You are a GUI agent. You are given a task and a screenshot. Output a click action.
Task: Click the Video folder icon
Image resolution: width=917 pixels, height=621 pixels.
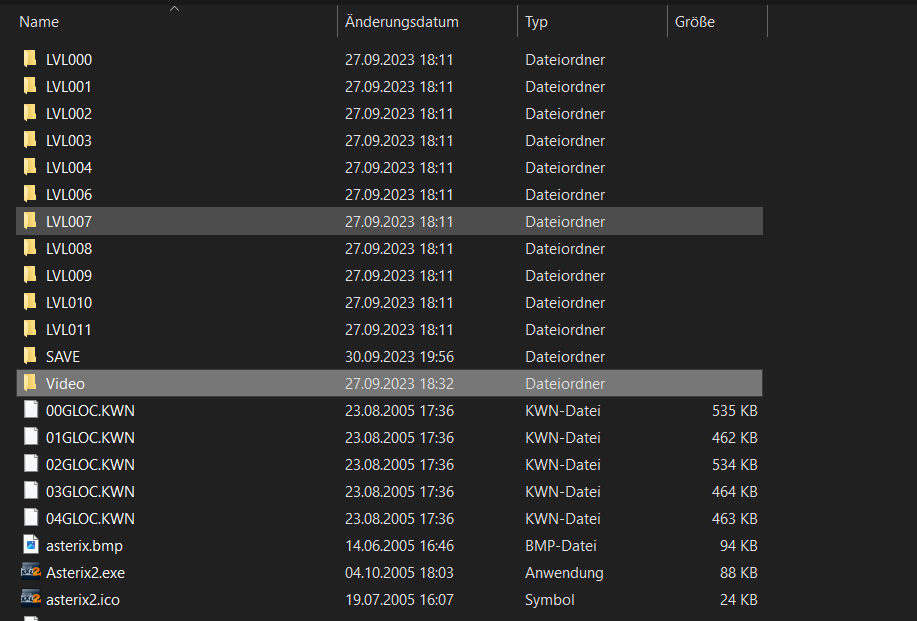tap(30, 383)
